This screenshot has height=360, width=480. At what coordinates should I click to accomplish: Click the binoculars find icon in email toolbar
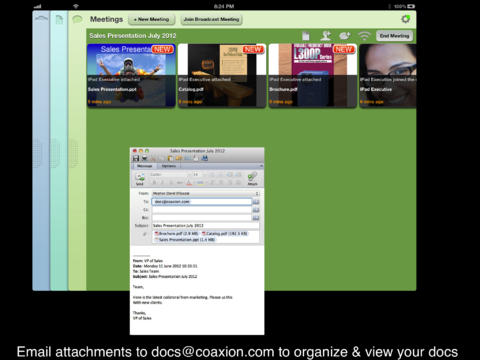pos(205,158)
